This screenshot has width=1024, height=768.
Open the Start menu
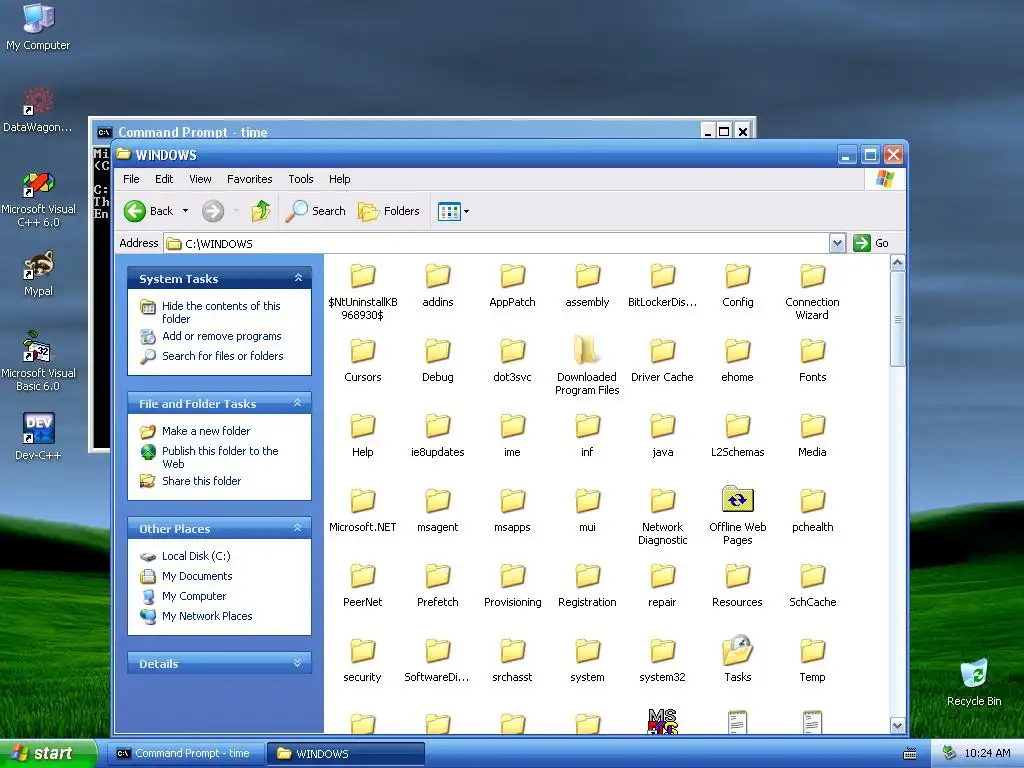47,753
